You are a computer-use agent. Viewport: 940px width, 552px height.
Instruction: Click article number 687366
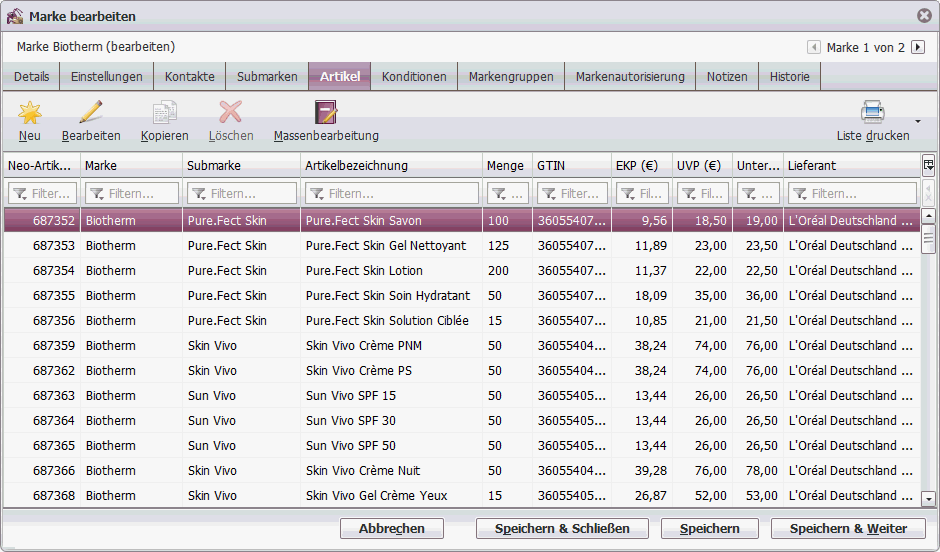pos(54,470)
